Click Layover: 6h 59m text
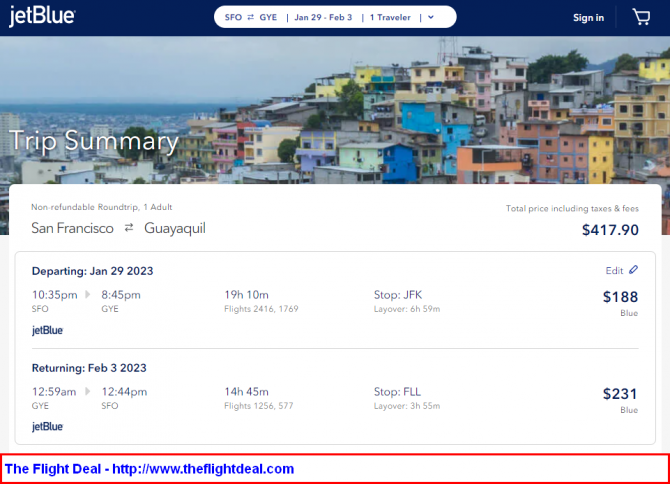The width and height of the screenshot is (670, 484). pos(407,309)
